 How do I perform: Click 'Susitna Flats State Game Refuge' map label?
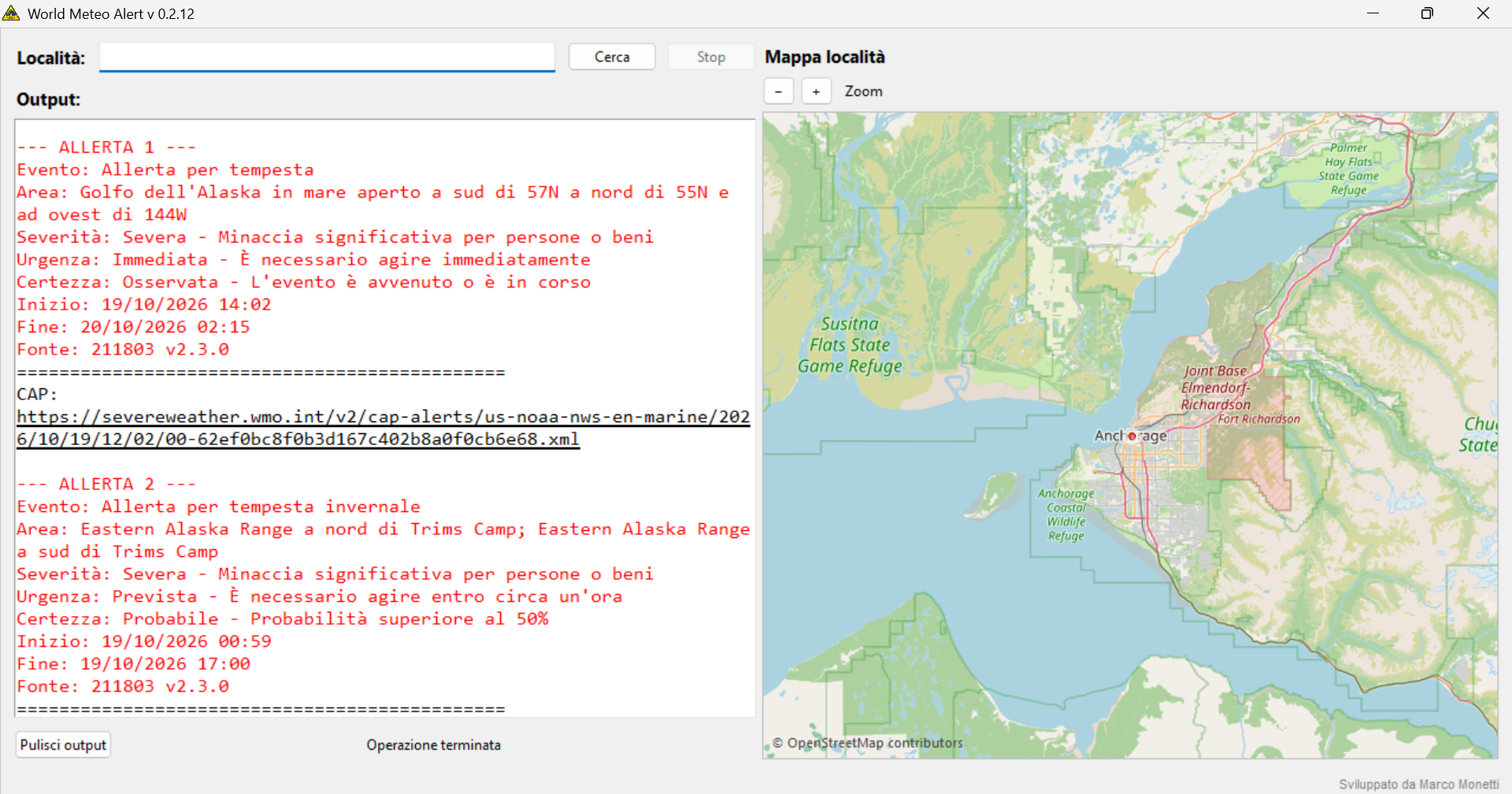tap(850, 345)
